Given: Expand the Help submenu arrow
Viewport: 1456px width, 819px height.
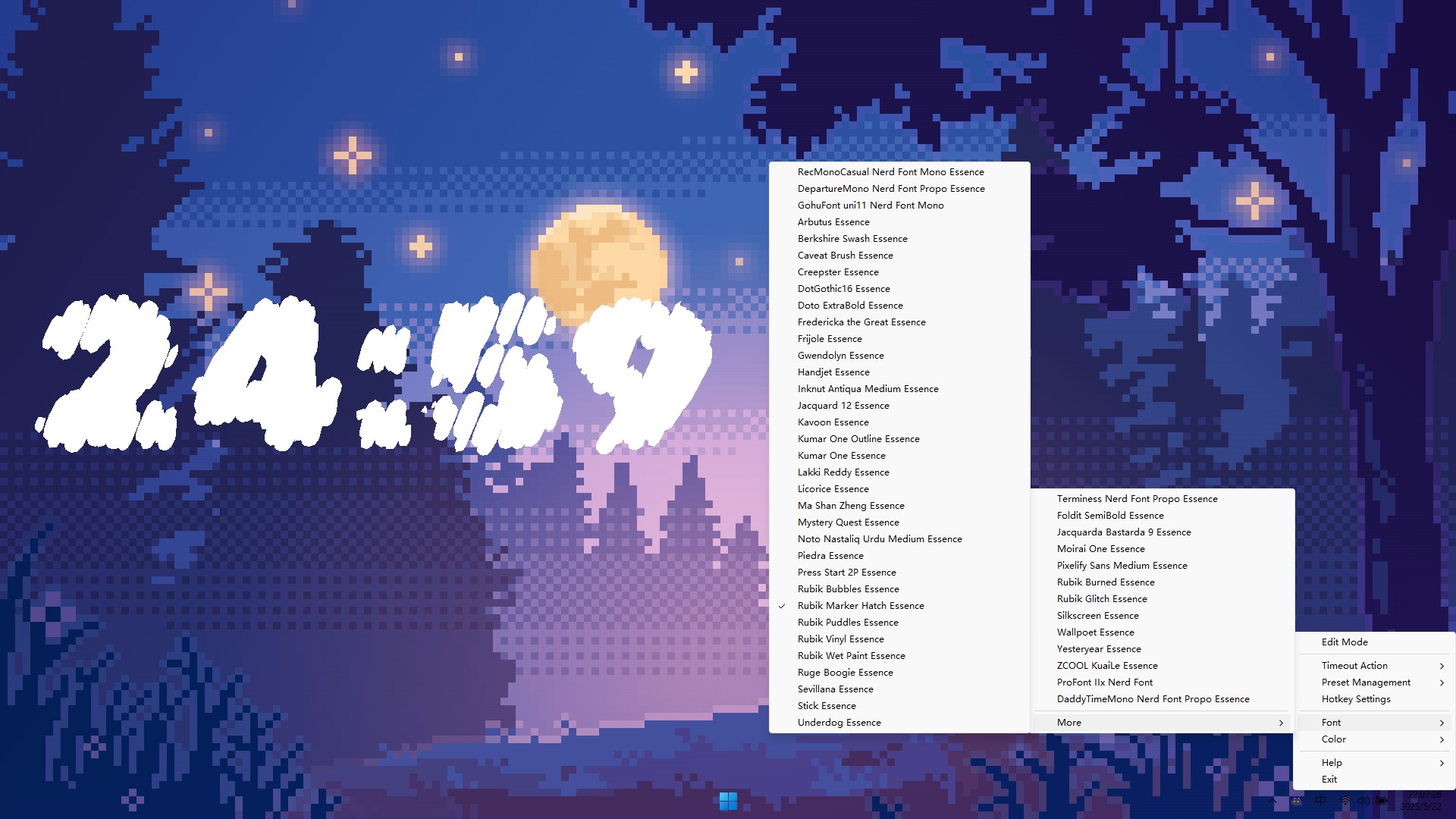Looking at the screenshot, I should (x=1442, y=763).
